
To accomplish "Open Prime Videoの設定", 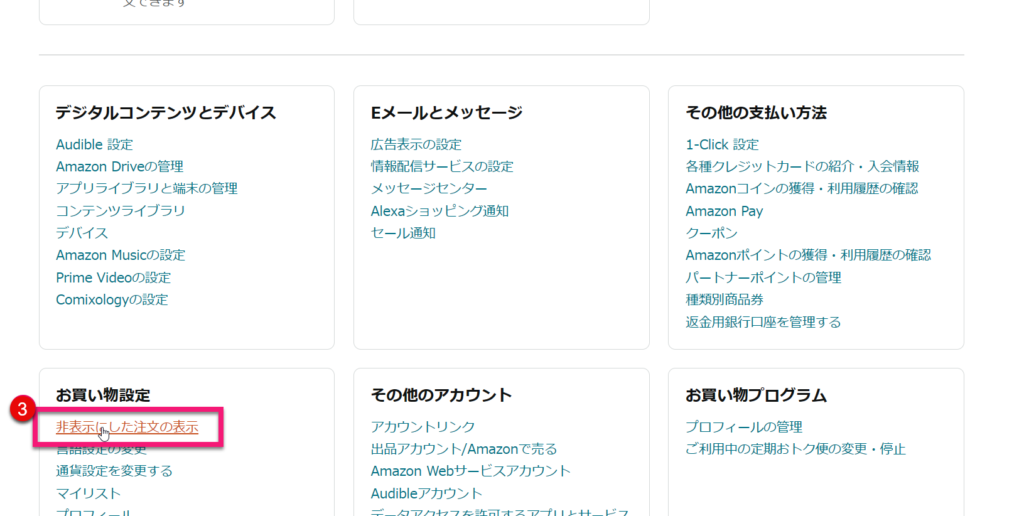I will [113, 278].
